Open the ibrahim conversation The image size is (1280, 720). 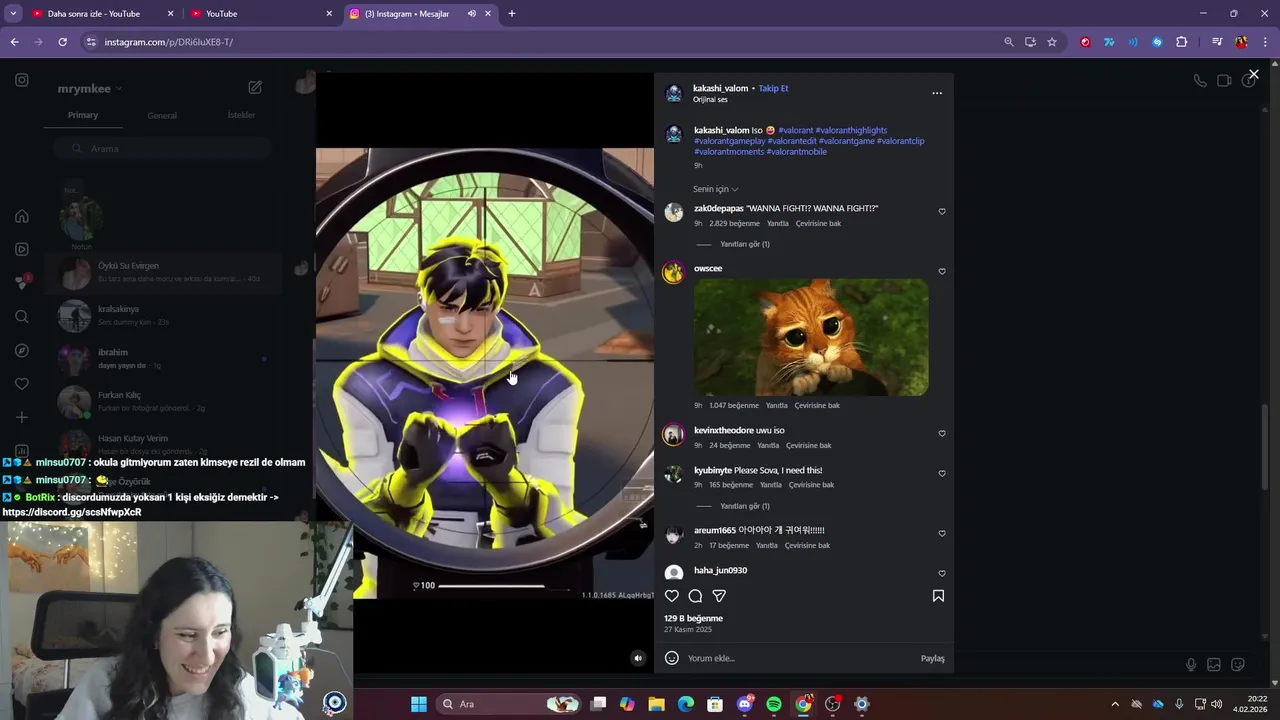(163, 358)
